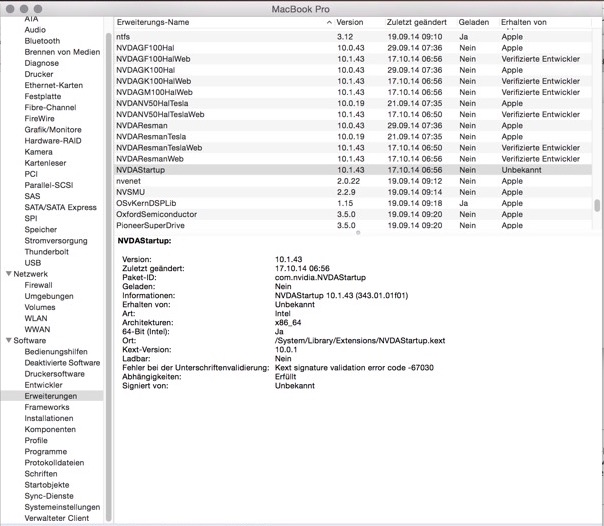Image resolution: width=604 pixels, height=526 pixels.
Task: Select Frameworks in the sidebar
Action: (47, 407)
